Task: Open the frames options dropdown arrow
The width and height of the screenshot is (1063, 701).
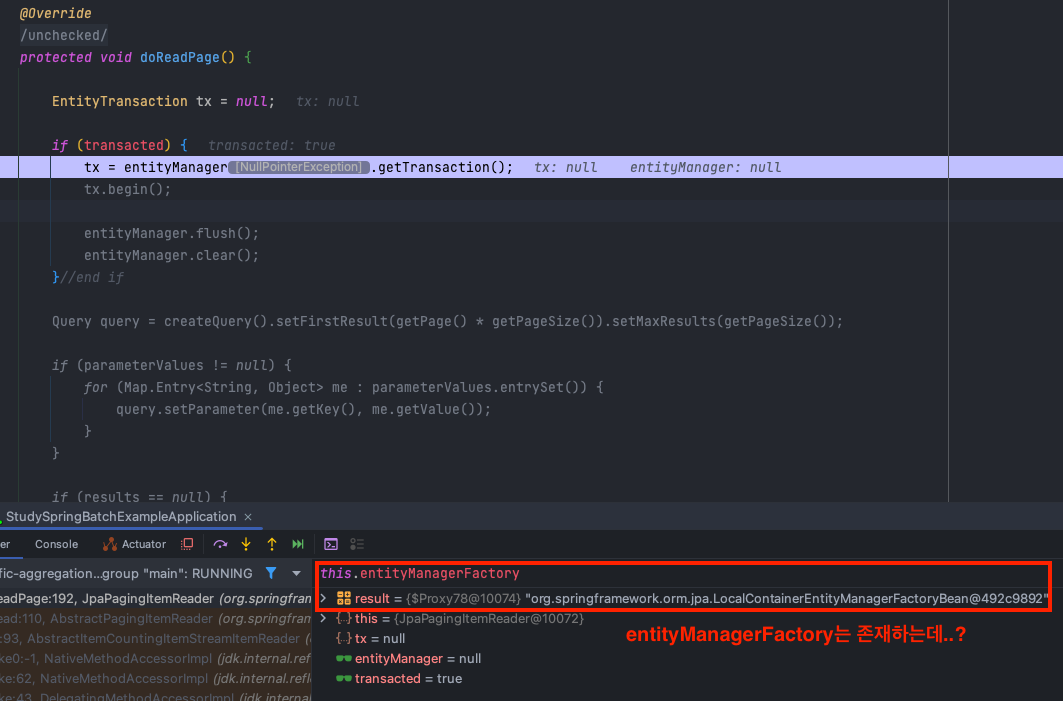Action: (296, 573)
